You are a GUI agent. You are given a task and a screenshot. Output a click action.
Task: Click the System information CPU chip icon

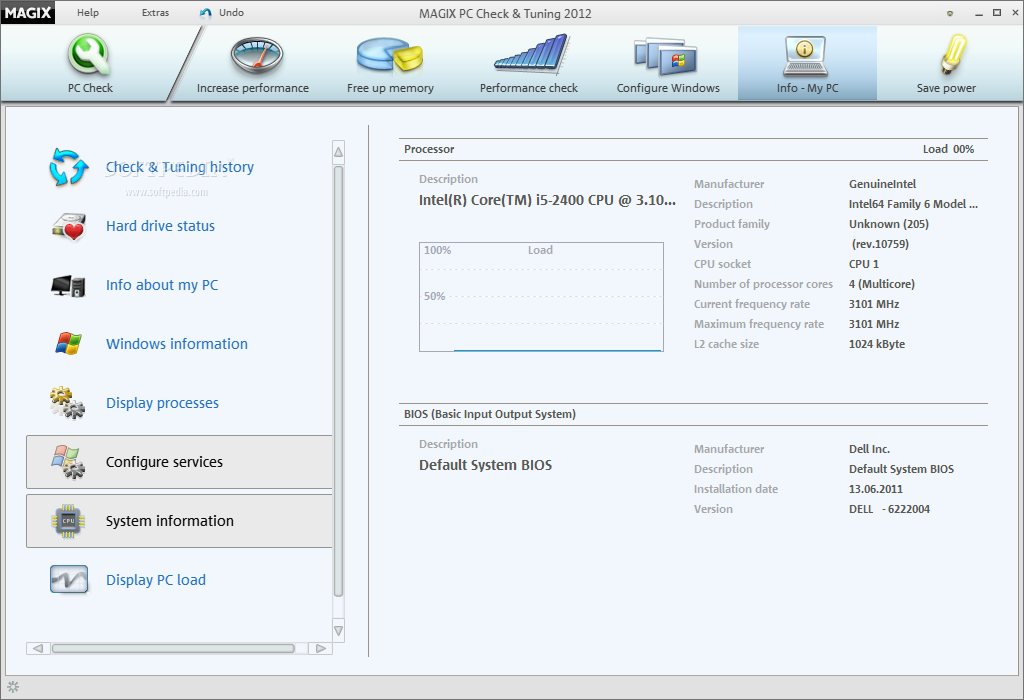click(68, 521)
